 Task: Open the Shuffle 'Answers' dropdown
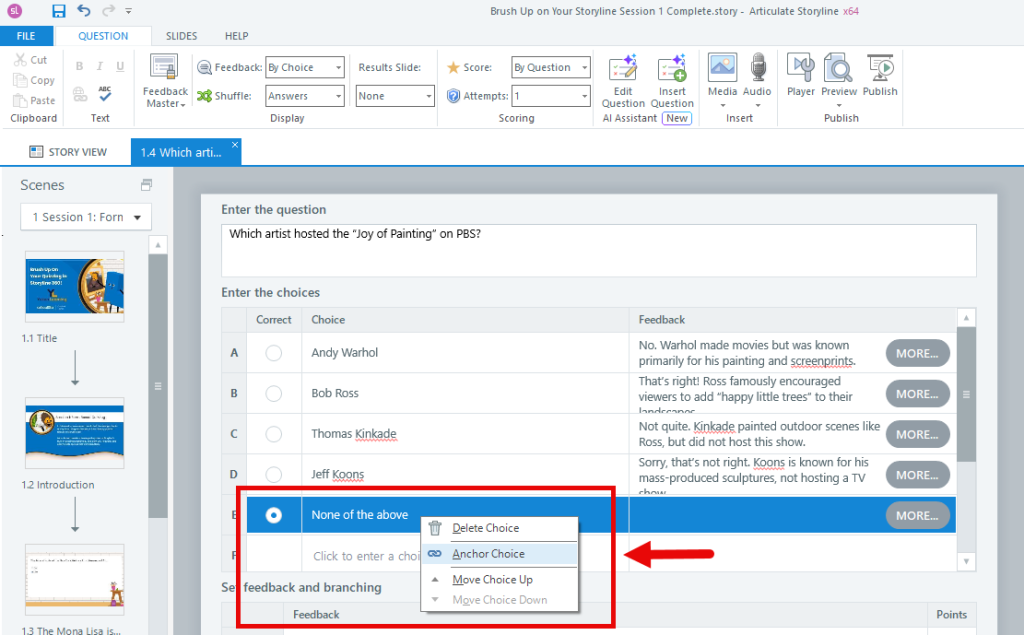(x=304, y=95)
